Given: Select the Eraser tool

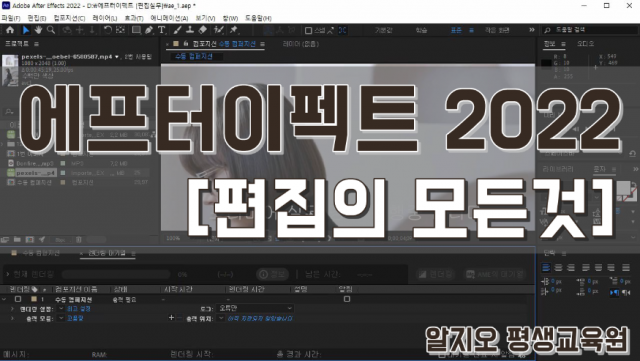Looking at the screenshot, I should point(203,30).
